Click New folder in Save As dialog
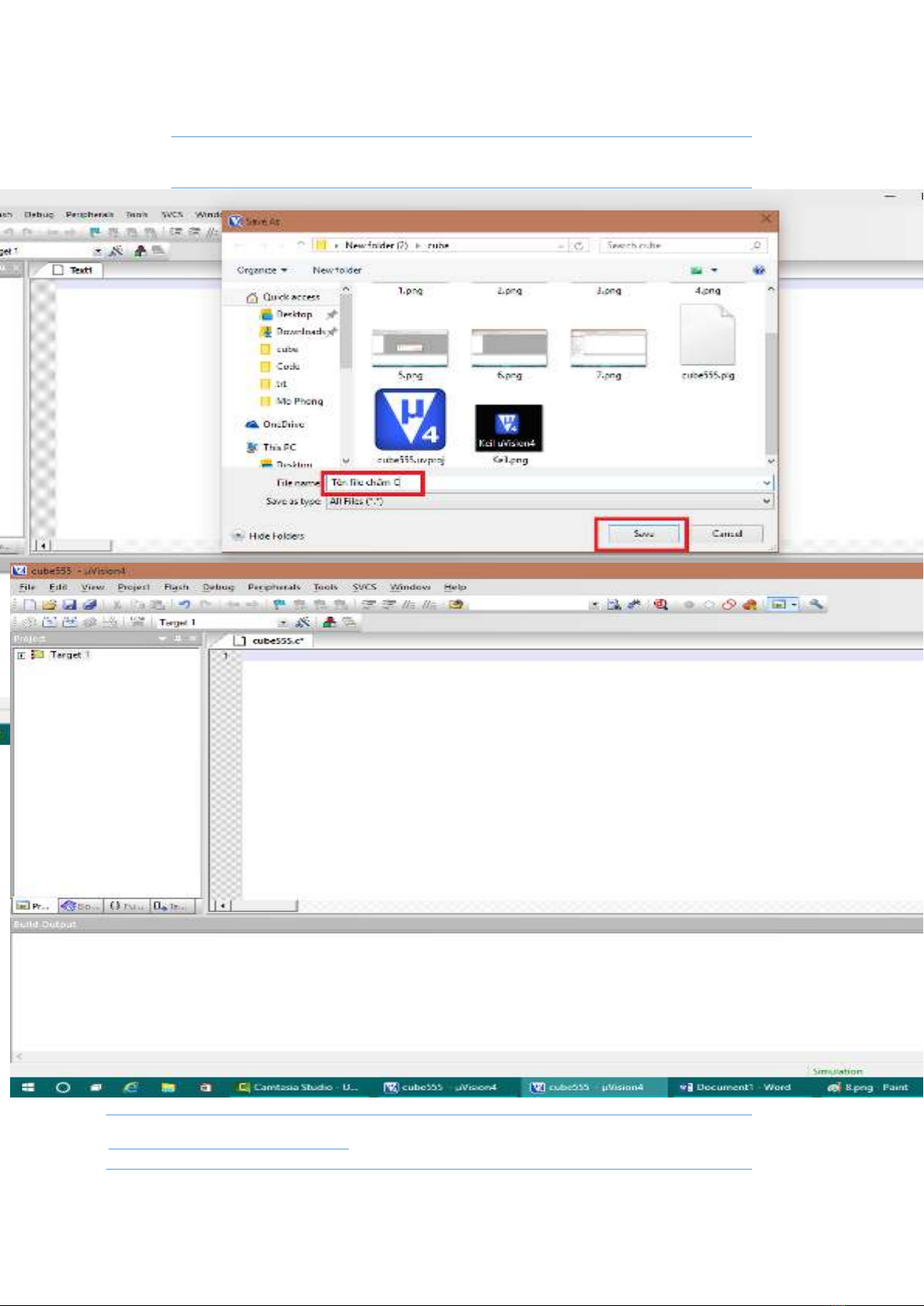Image resolution: width=924 pixels, height=1306 pixels. 336,270
